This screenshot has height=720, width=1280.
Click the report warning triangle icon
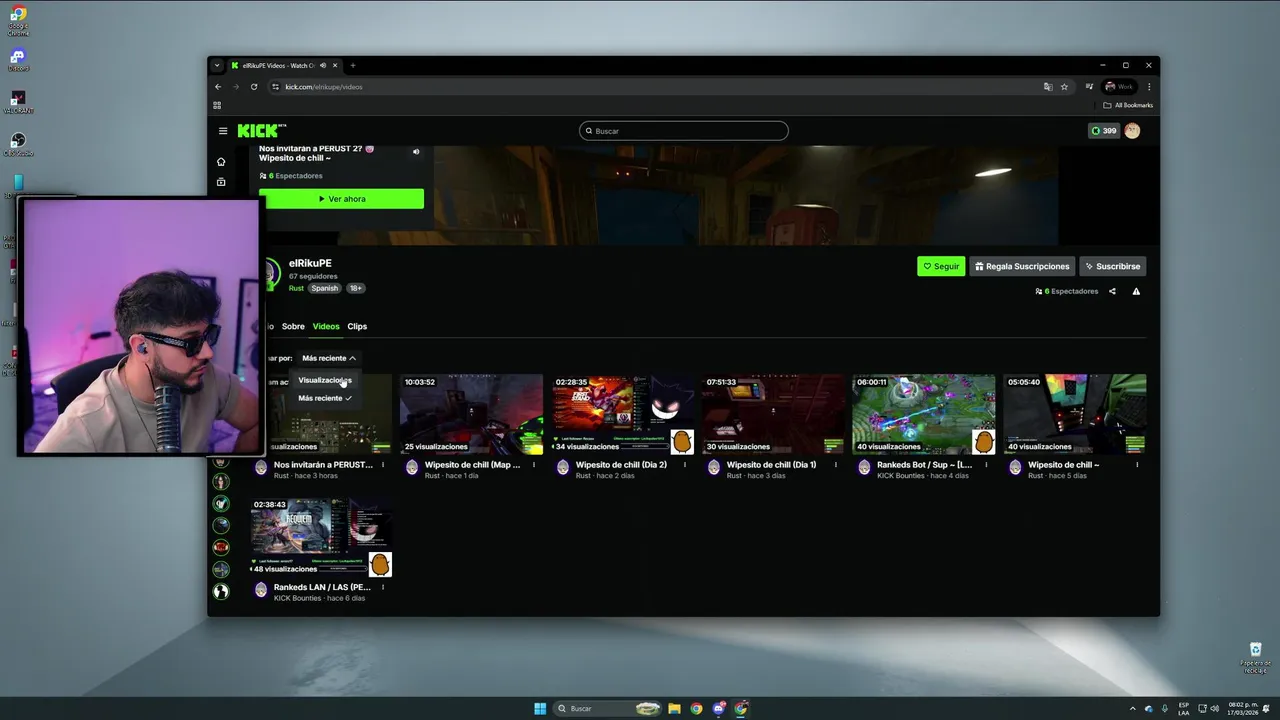coord(1136,291)
